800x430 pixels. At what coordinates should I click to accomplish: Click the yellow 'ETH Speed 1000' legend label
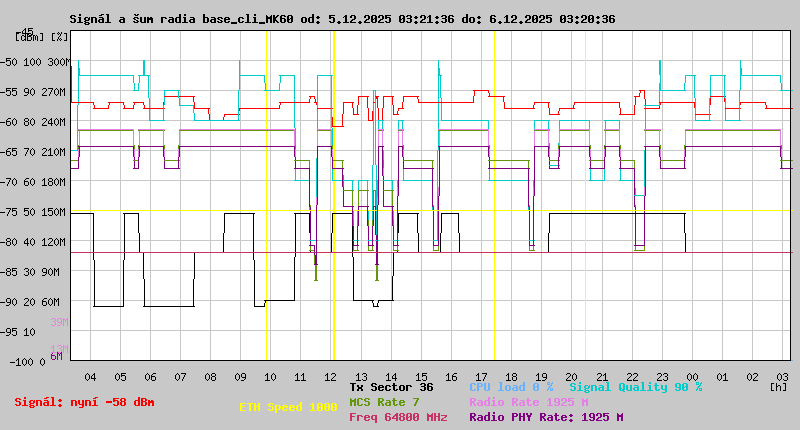pos(288,408)
